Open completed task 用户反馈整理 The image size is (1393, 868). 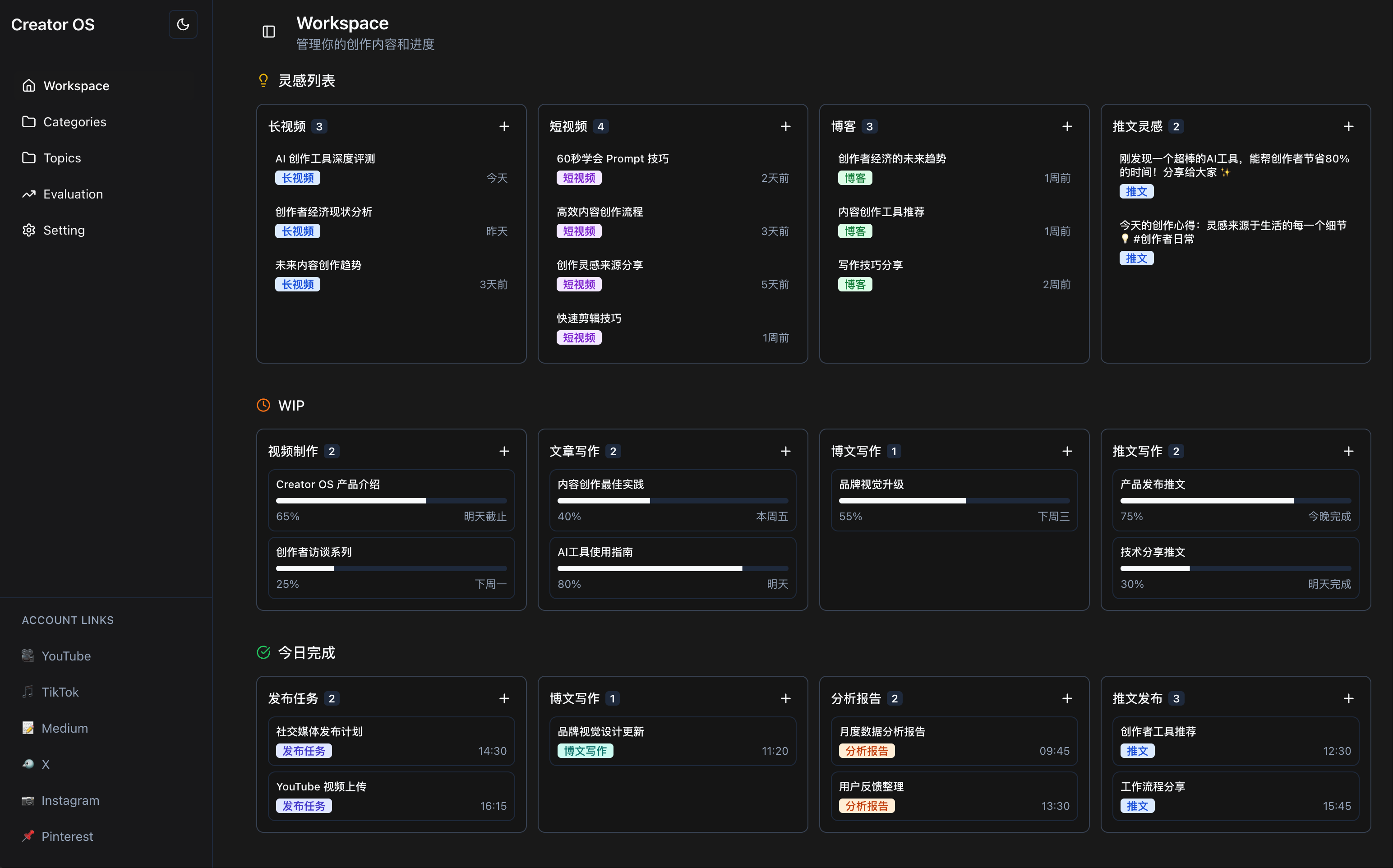[954, 796]
